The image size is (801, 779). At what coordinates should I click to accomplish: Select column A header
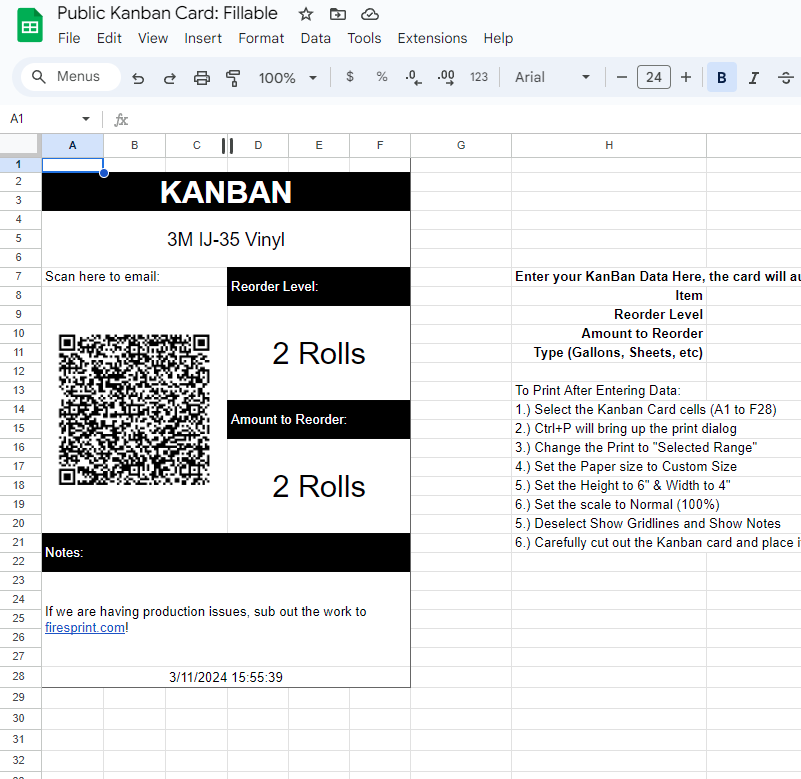click(73, 146)
